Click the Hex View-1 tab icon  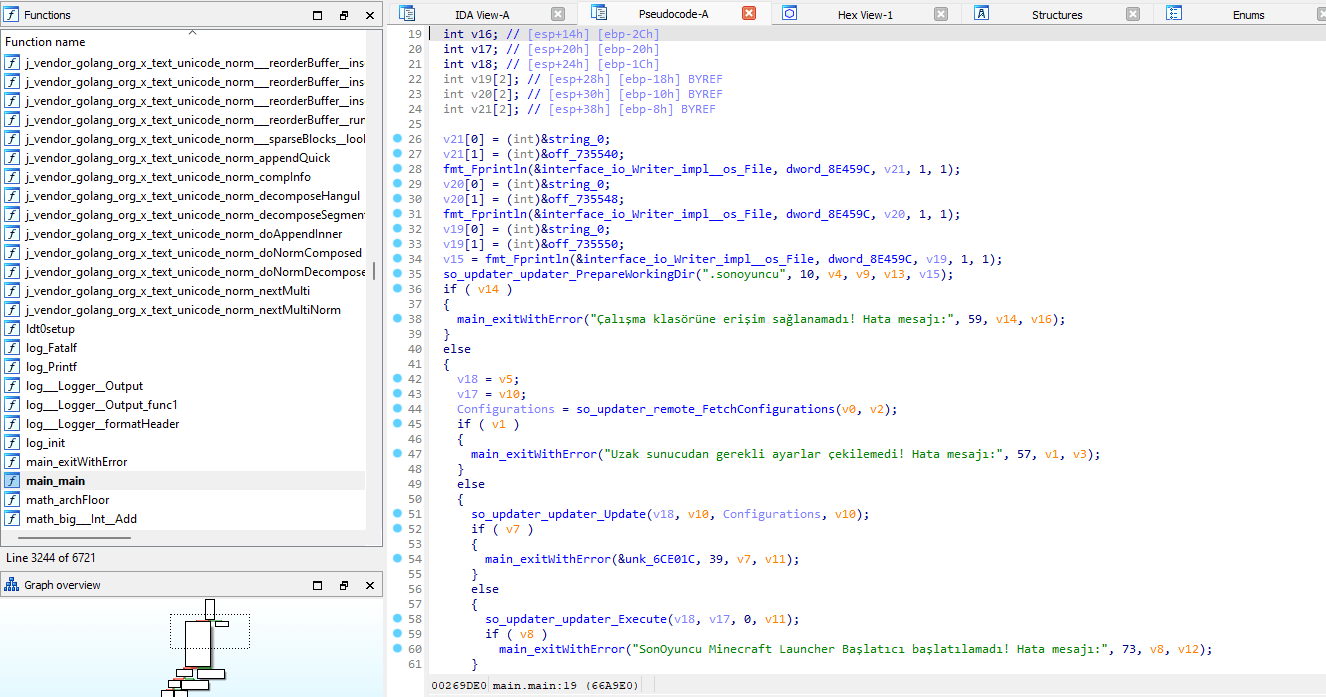[790, 14]
